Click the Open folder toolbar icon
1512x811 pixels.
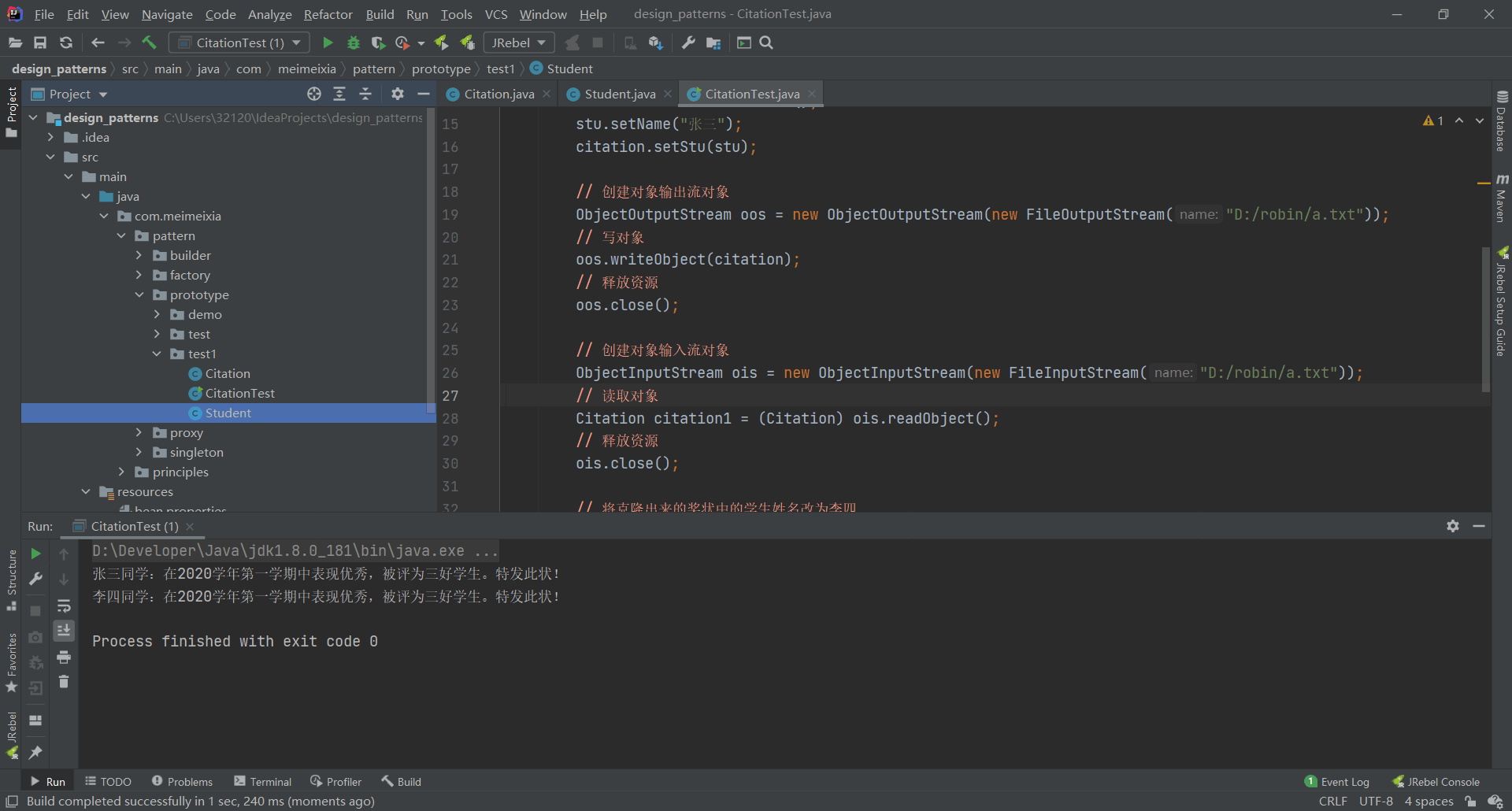(15, 43)
